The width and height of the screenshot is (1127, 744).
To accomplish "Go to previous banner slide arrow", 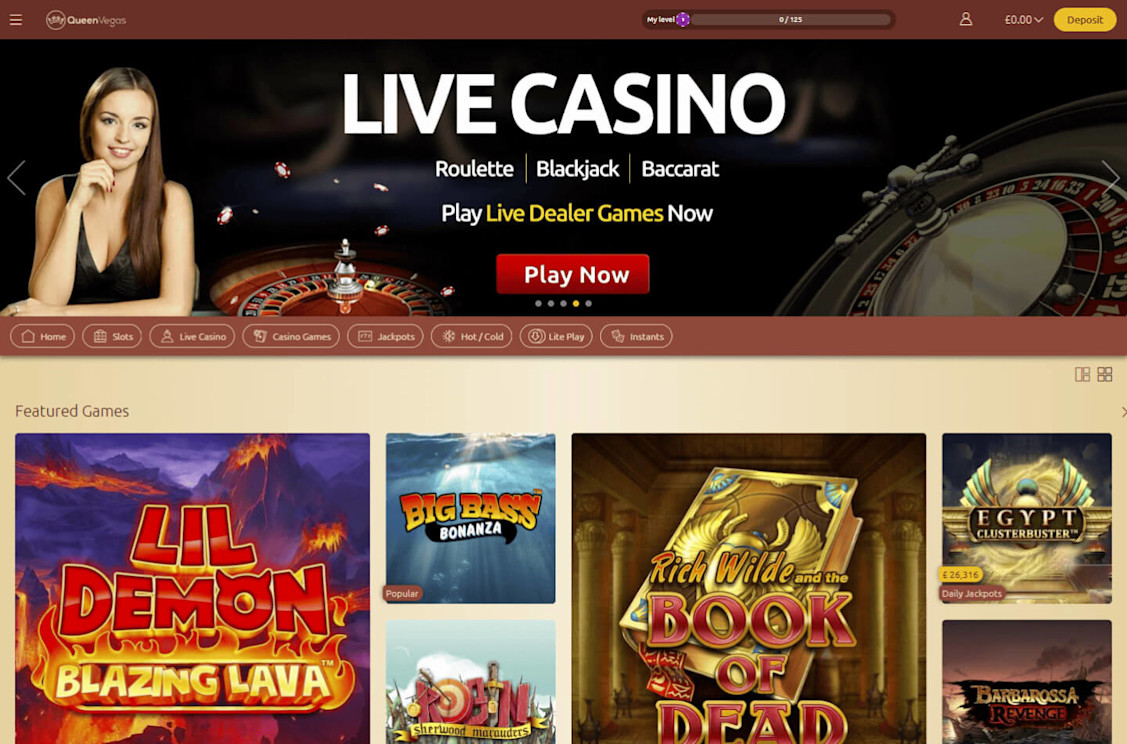I will coord(17,178).
